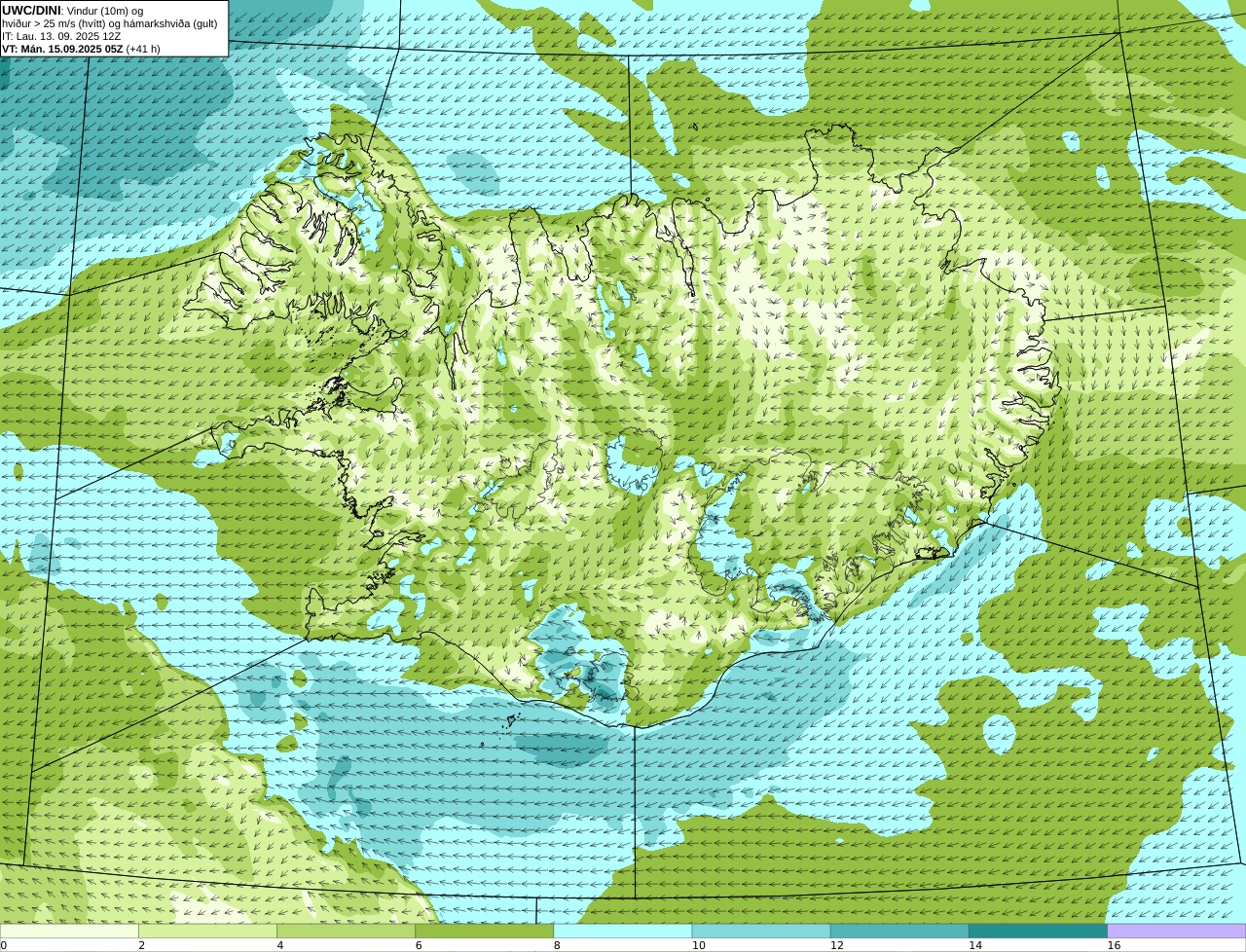This screenshot has width=1246, height=952.
Task: Choose the dark teal 14–16 m/s legend swatch
Action: [1038, 931]
